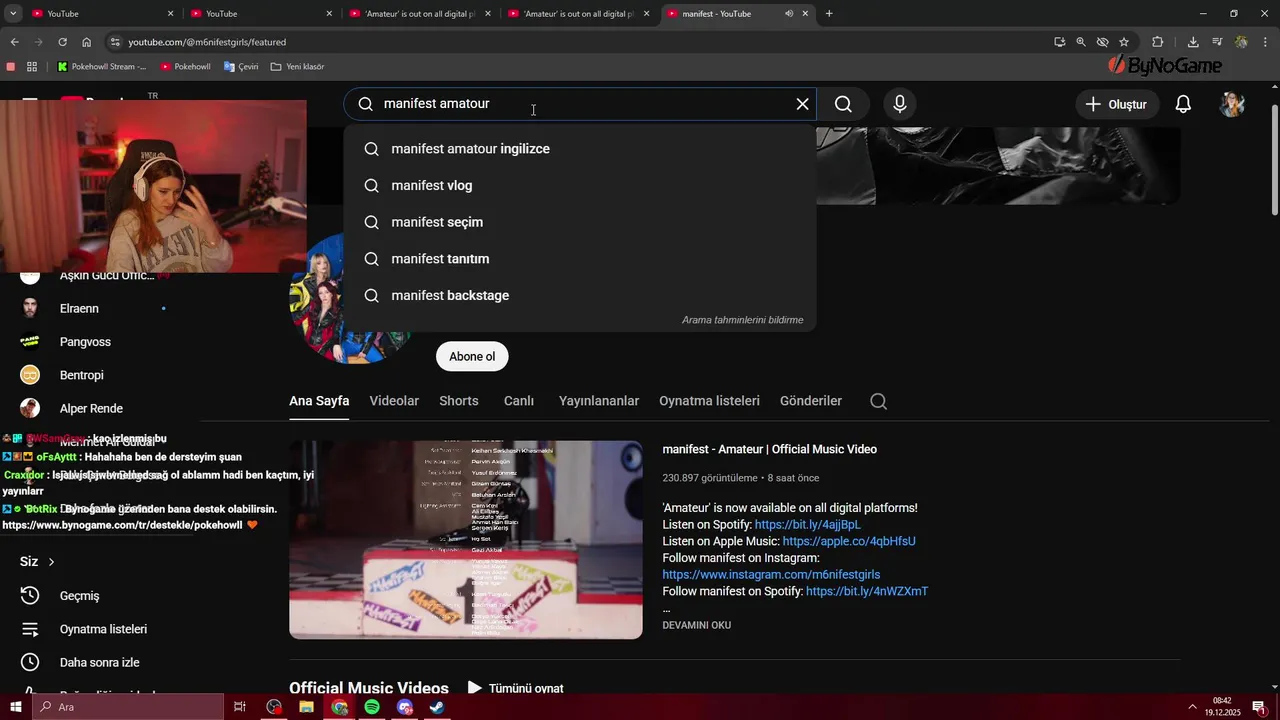The image size is (1280, 720).
Task: Expand description with DEVAMINI OKU
Action: click(x=696, y=625)
